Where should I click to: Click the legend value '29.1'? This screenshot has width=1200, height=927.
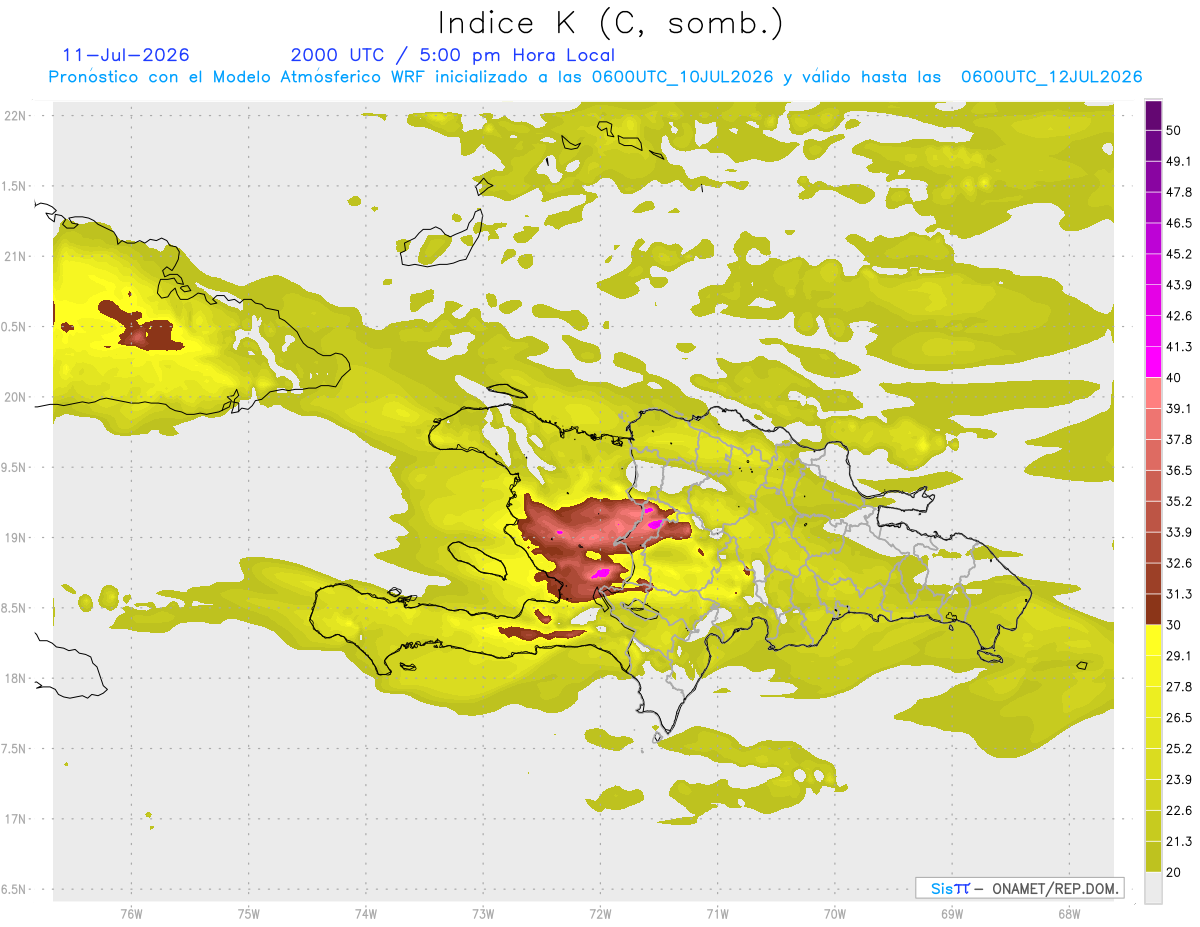pyautogui.click(x=1179, y=656)
